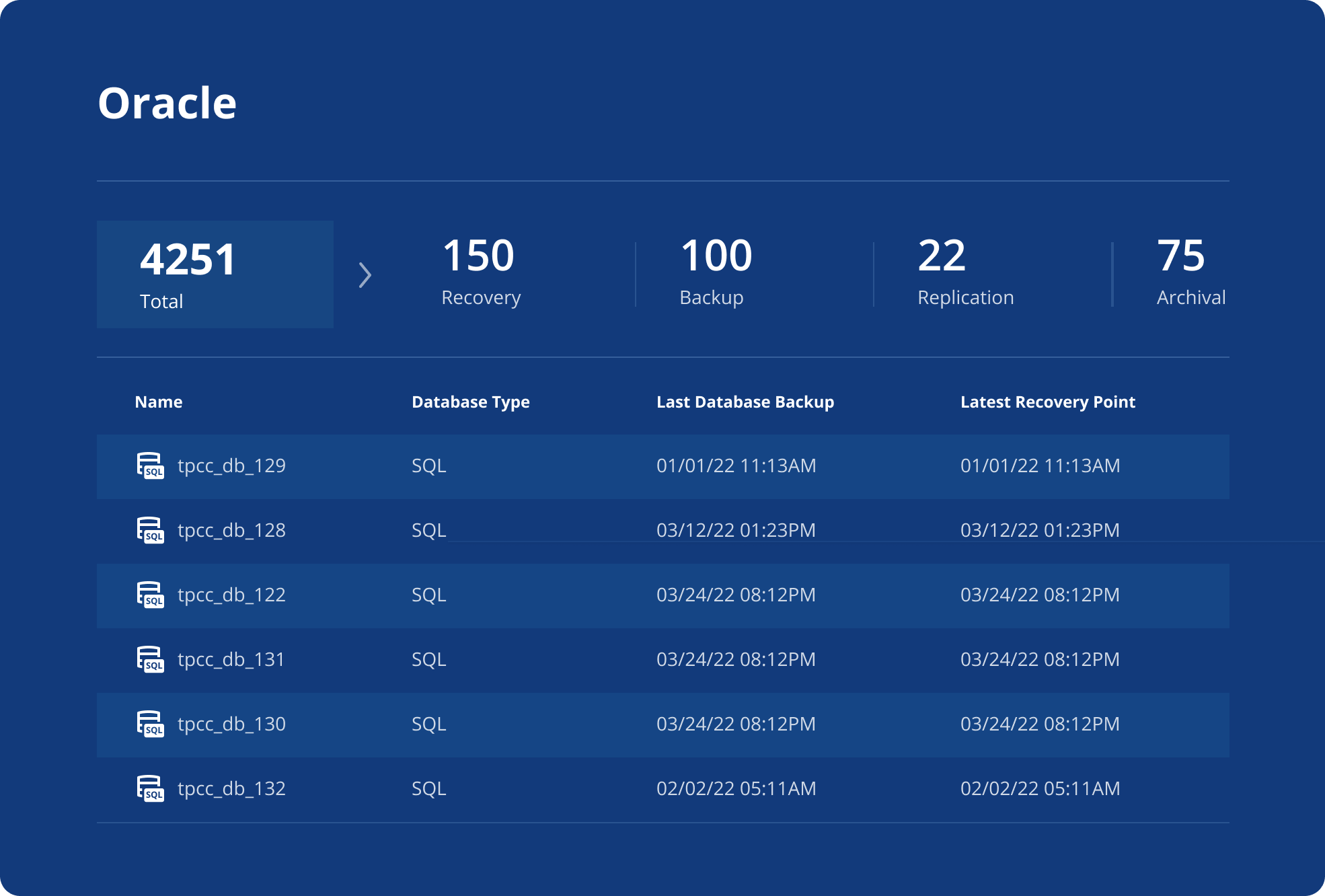The height and width of the screenshot is (896, 1325).
Task: Open the 150 Recovery stat
Action: [x=481, y=272]
